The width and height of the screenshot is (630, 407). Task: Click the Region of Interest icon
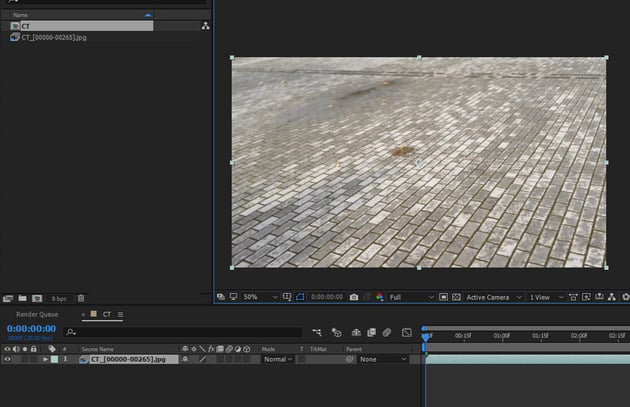point(444,297)
